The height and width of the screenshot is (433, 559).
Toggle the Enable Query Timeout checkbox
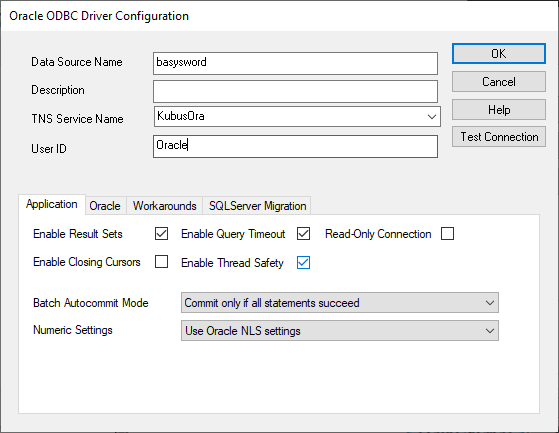click(303, 234)
